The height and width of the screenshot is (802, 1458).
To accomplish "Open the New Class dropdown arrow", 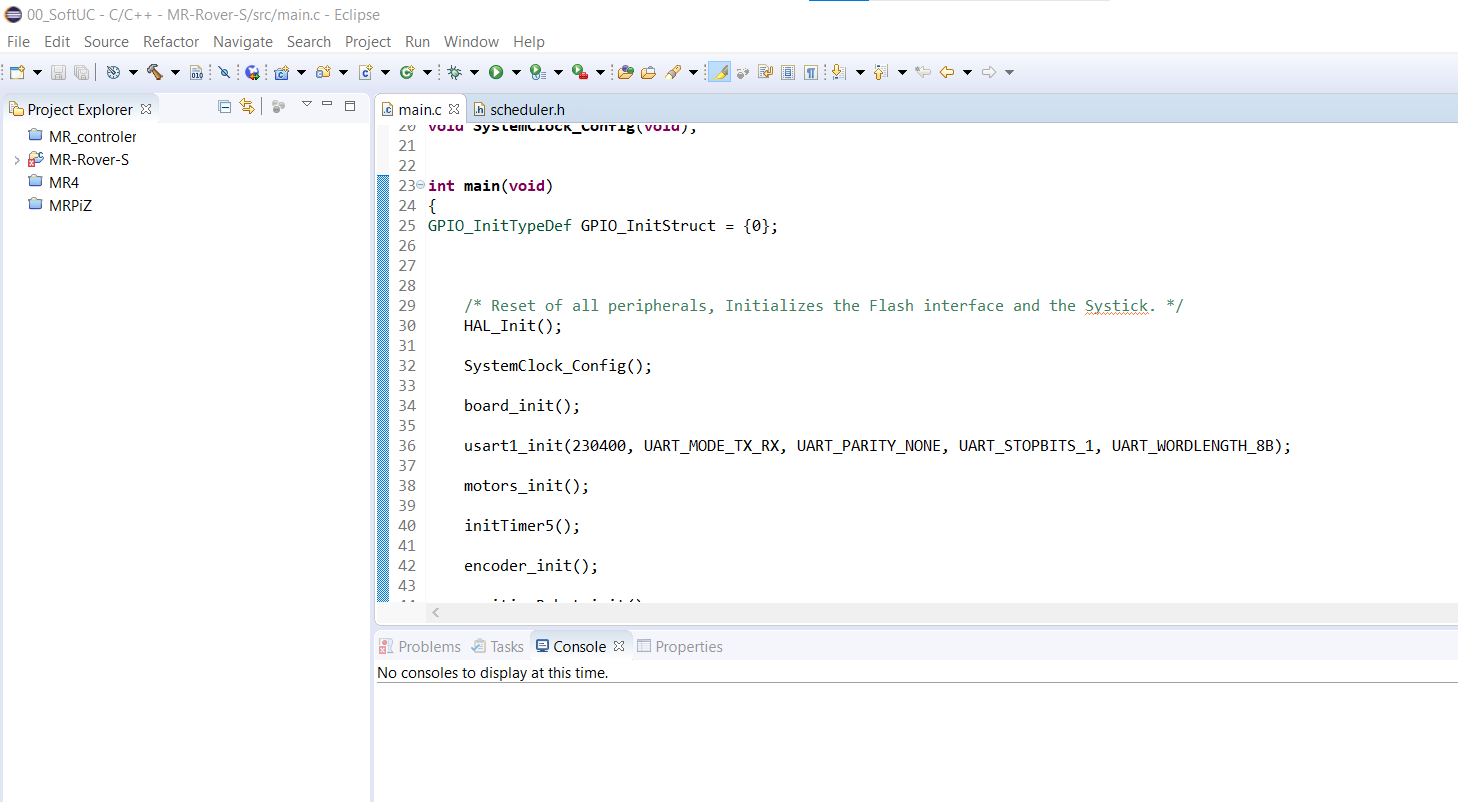I will [427, 72].
